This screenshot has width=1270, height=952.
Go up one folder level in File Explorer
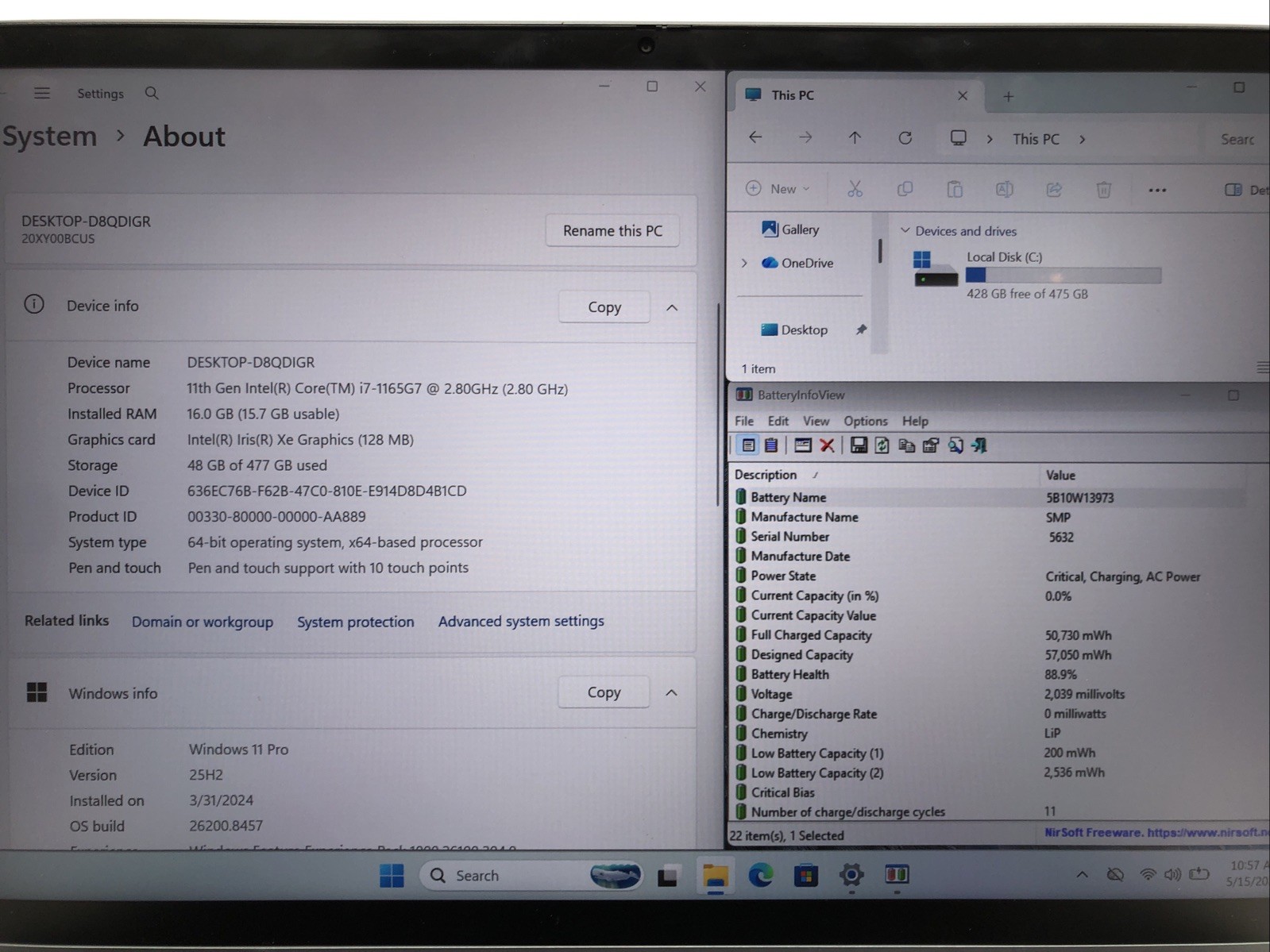855,137
